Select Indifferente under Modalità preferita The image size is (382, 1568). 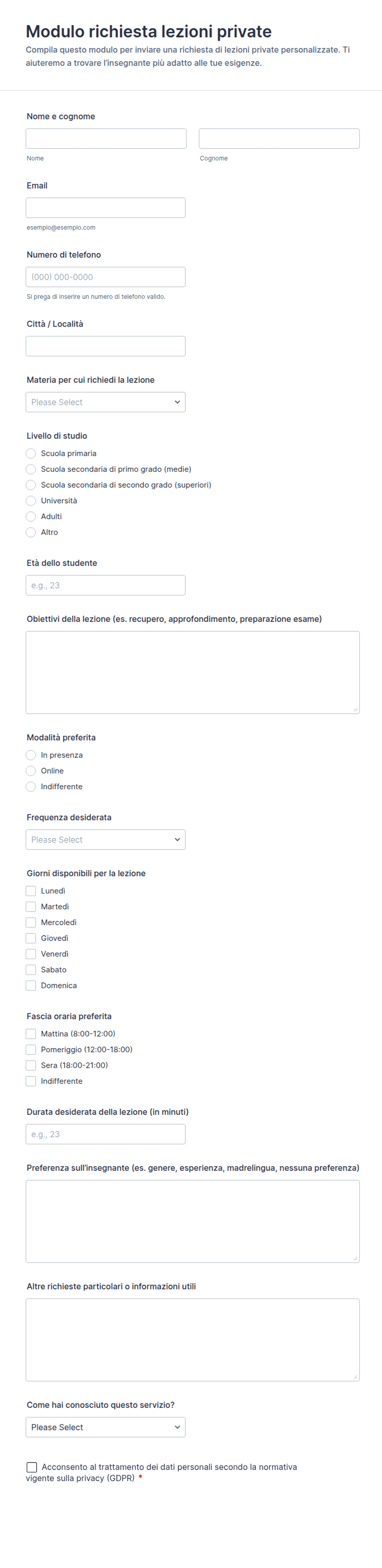click(x=31, y=786)
